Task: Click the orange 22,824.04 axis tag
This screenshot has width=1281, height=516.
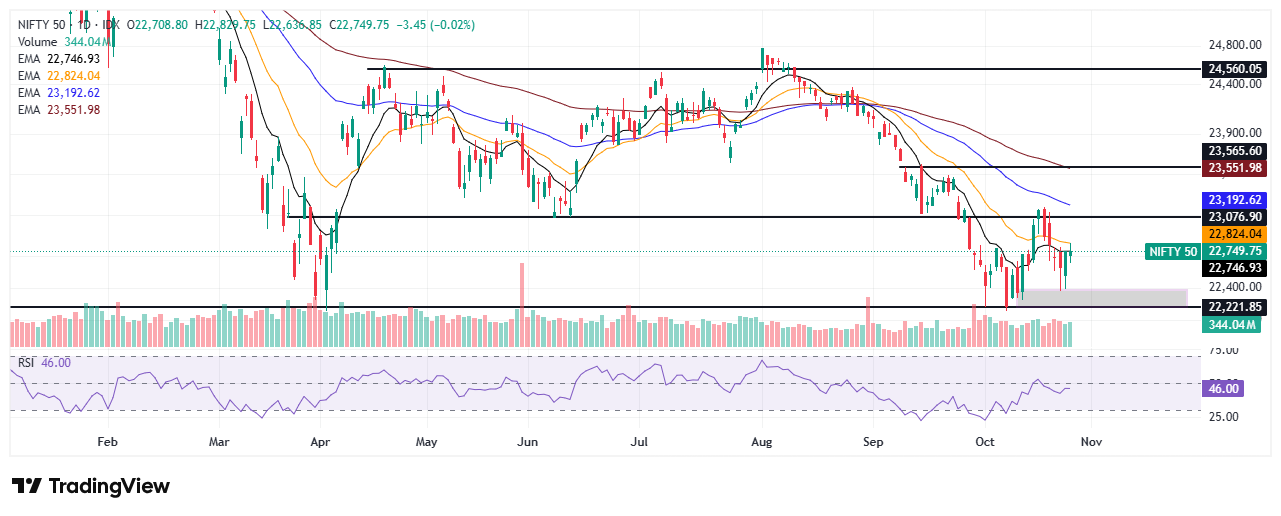Action: (x=1236, y=233)
